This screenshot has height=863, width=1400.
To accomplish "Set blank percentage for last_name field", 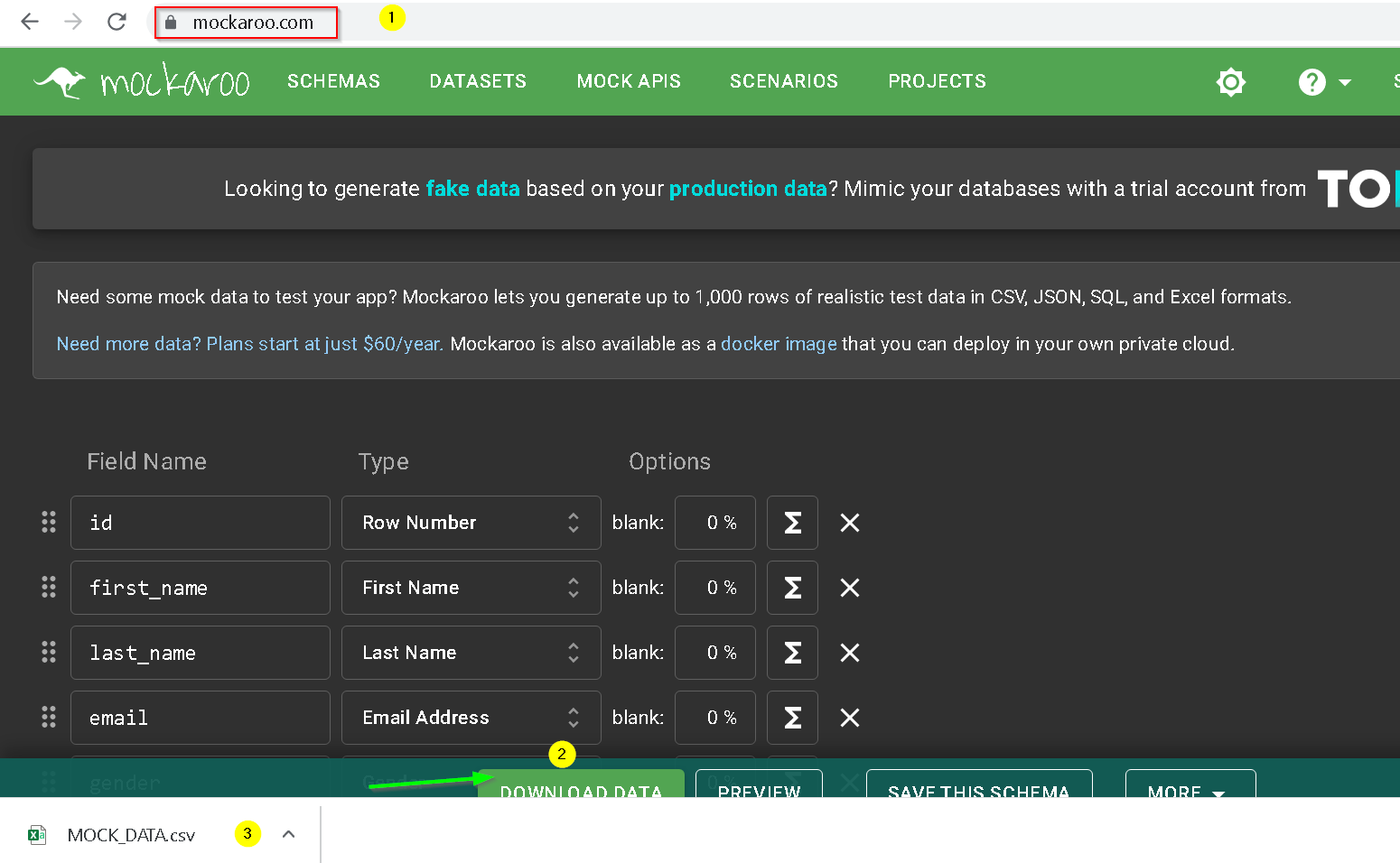I will [715, 653].
